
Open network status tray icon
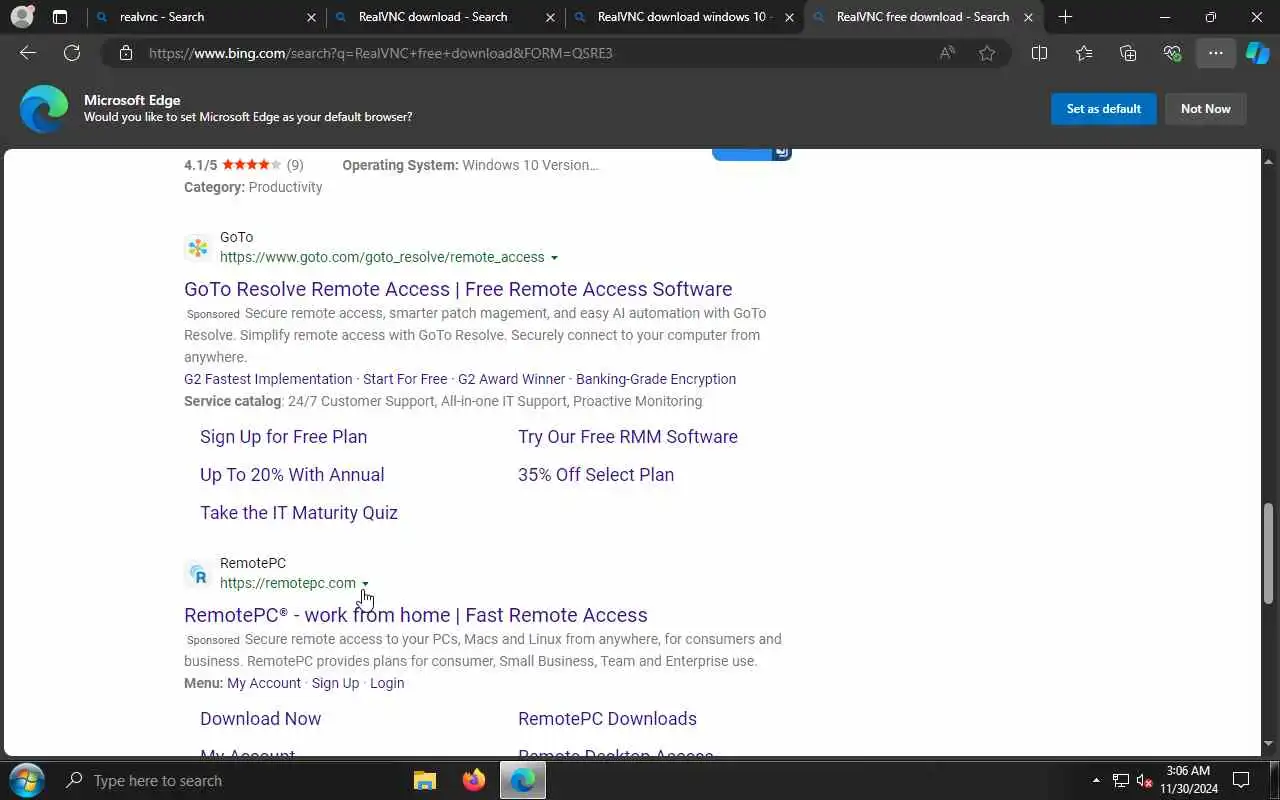tap(1121, 780)
